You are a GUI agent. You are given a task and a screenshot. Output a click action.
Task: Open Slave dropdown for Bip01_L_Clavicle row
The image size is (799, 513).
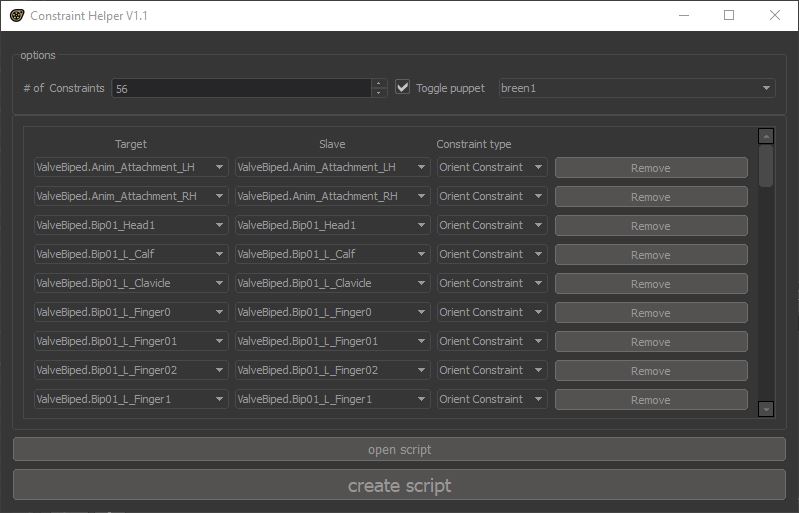pyautogui.click(x=332, y=283)
